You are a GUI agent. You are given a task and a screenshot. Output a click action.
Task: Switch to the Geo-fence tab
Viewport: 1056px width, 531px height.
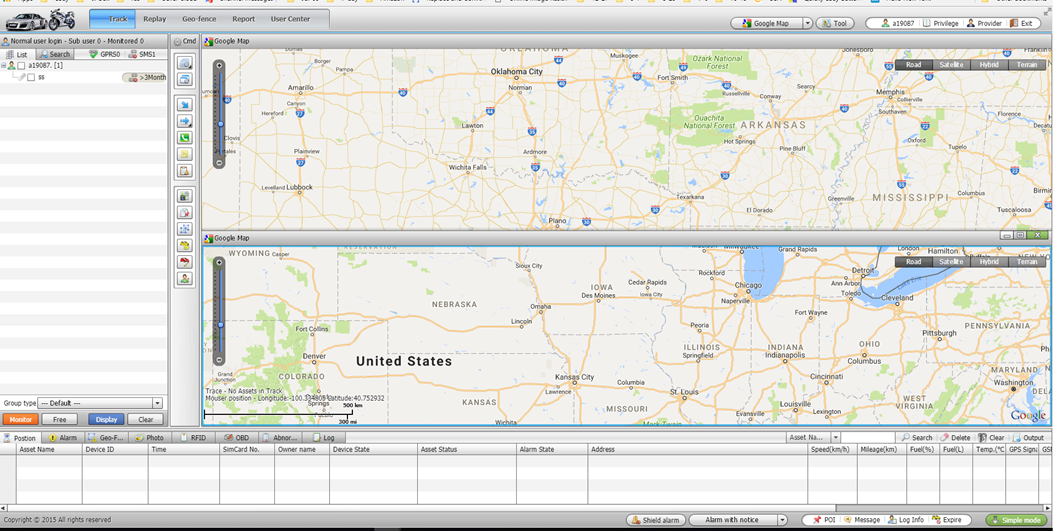(x=199, y=19)
